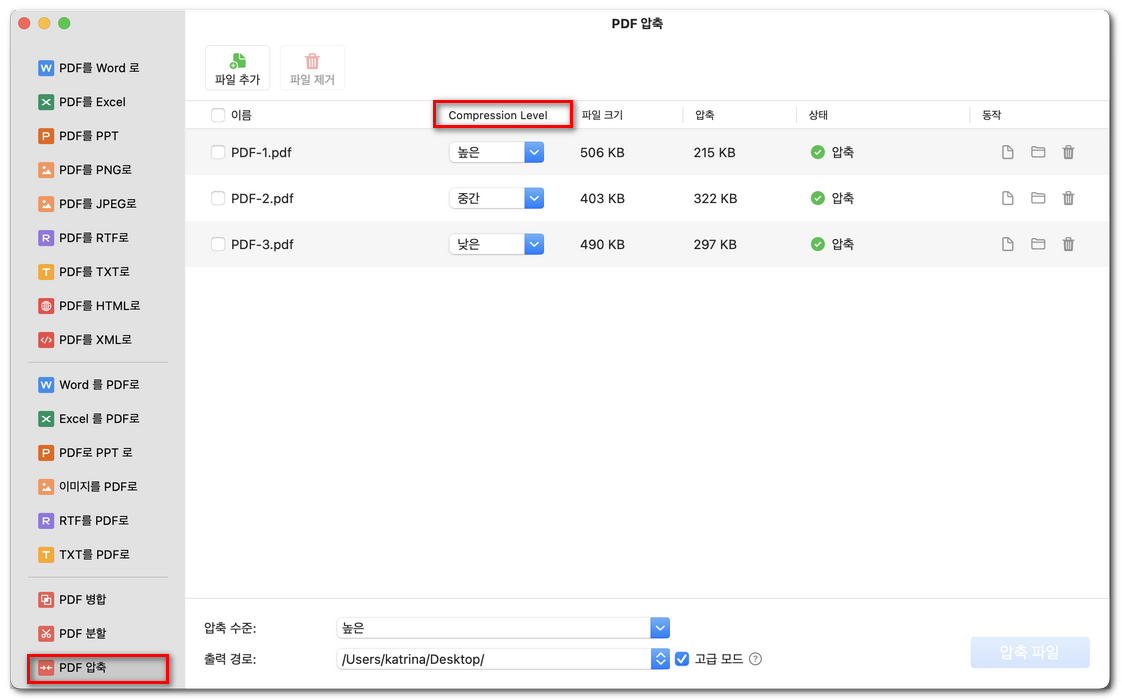Select PDF를 Excel in sidebar
The height and width of the screenshot is (700, 1122).
[x=92, y=102]
